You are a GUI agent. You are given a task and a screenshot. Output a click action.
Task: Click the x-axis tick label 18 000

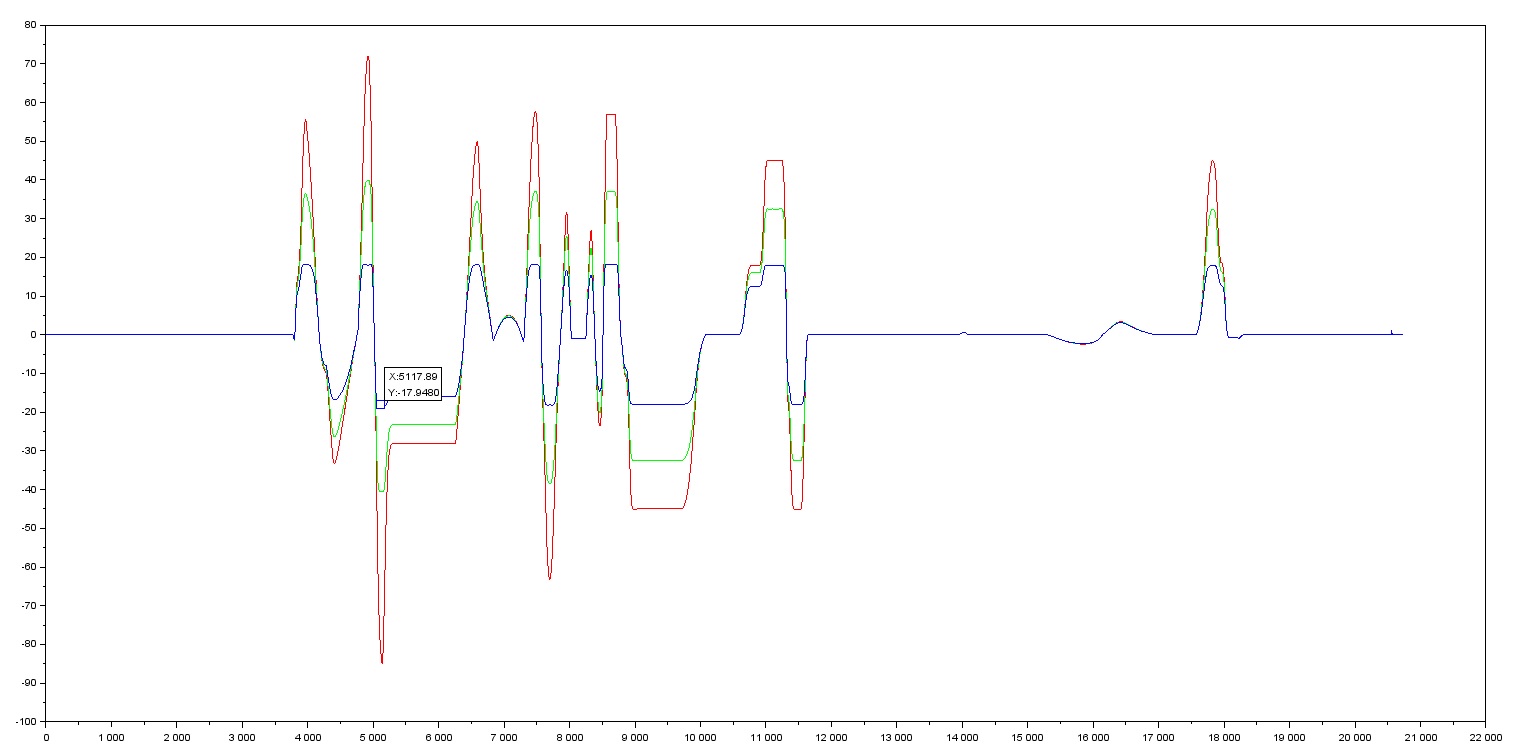click(1224, 736)
